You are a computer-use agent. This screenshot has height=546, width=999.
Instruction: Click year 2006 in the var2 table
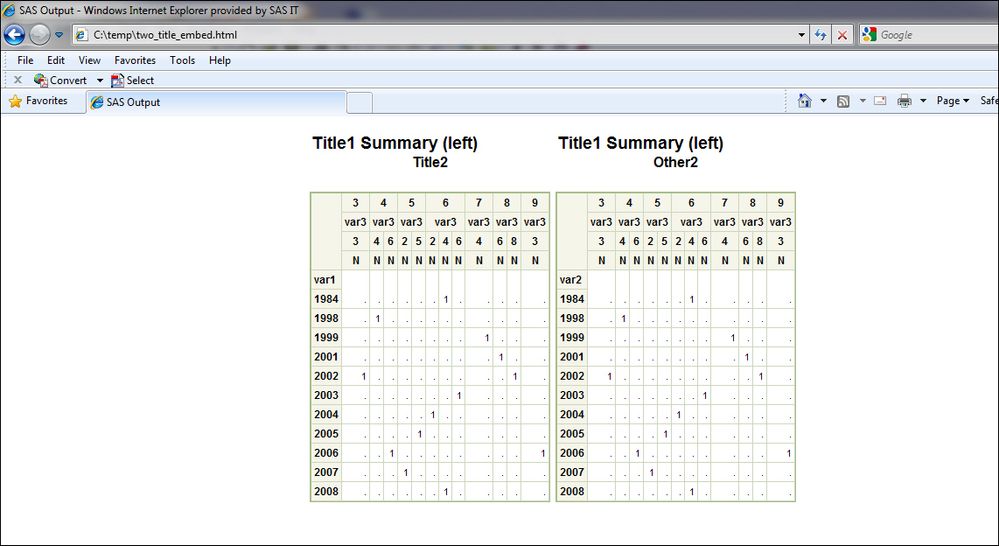[572, 453]
